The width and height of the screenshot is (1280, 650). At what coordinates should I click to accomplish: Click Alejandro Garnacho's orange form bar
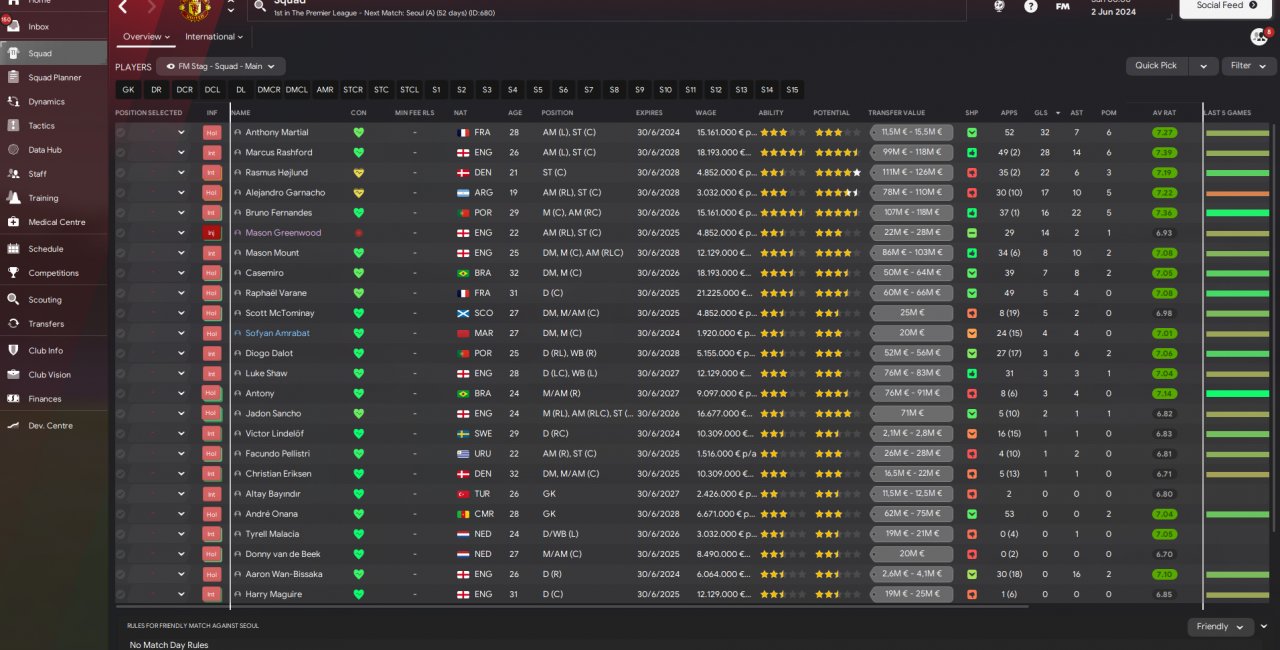[1237, 193]
